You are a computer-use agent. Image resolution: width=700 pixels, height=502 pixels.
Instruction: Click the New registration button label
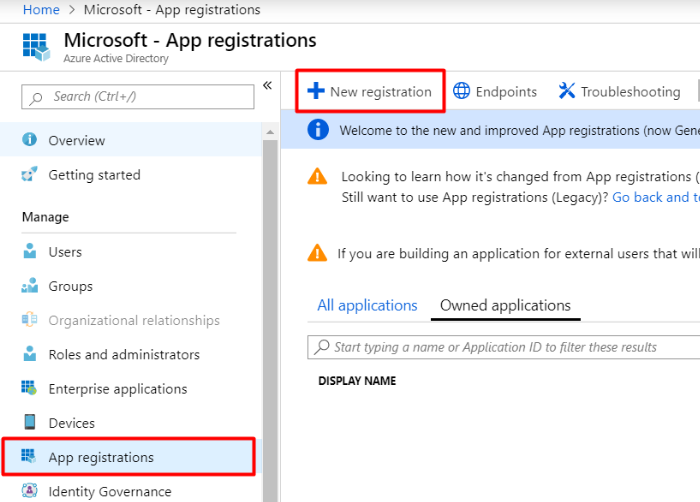(x=381, y=92)
